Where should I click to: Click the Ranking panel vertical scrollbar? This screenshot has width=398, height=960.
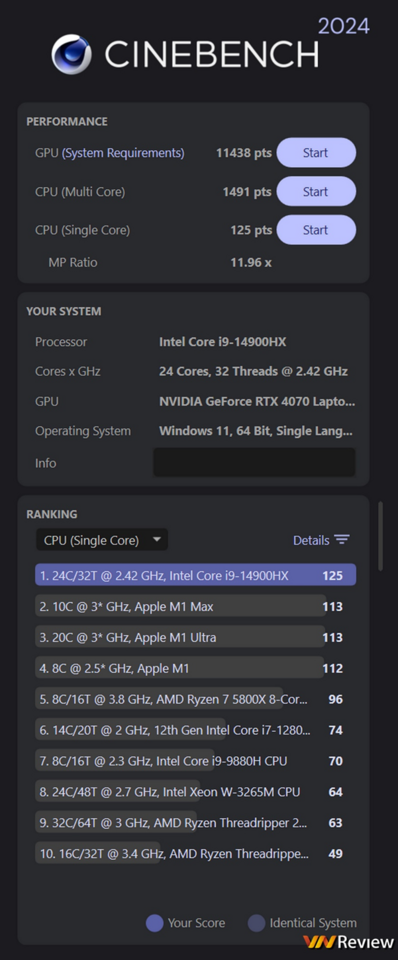(x=380, y=536)
